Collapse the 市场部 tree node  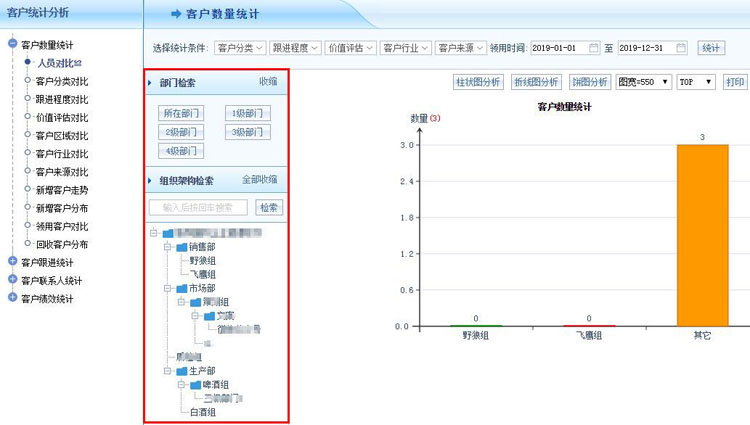pyautogui.click(x=167, y=288)
